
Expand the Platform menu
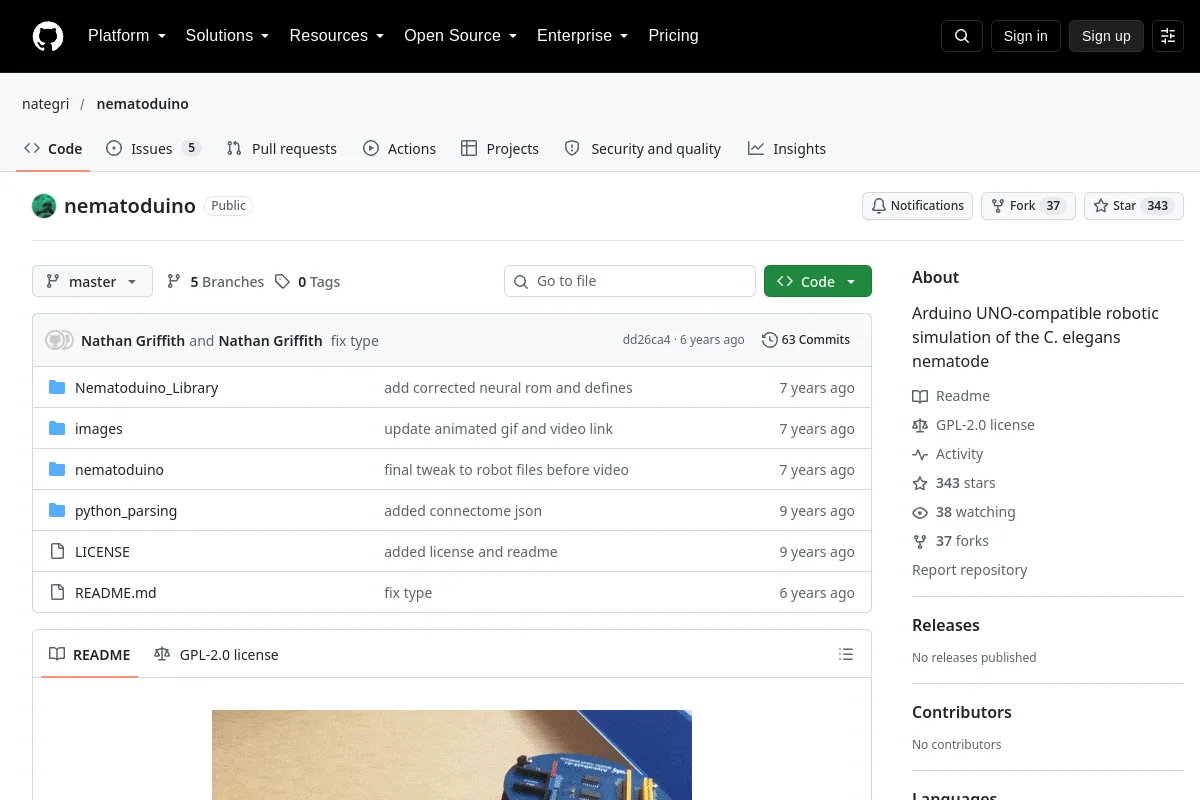pos(127,36)
